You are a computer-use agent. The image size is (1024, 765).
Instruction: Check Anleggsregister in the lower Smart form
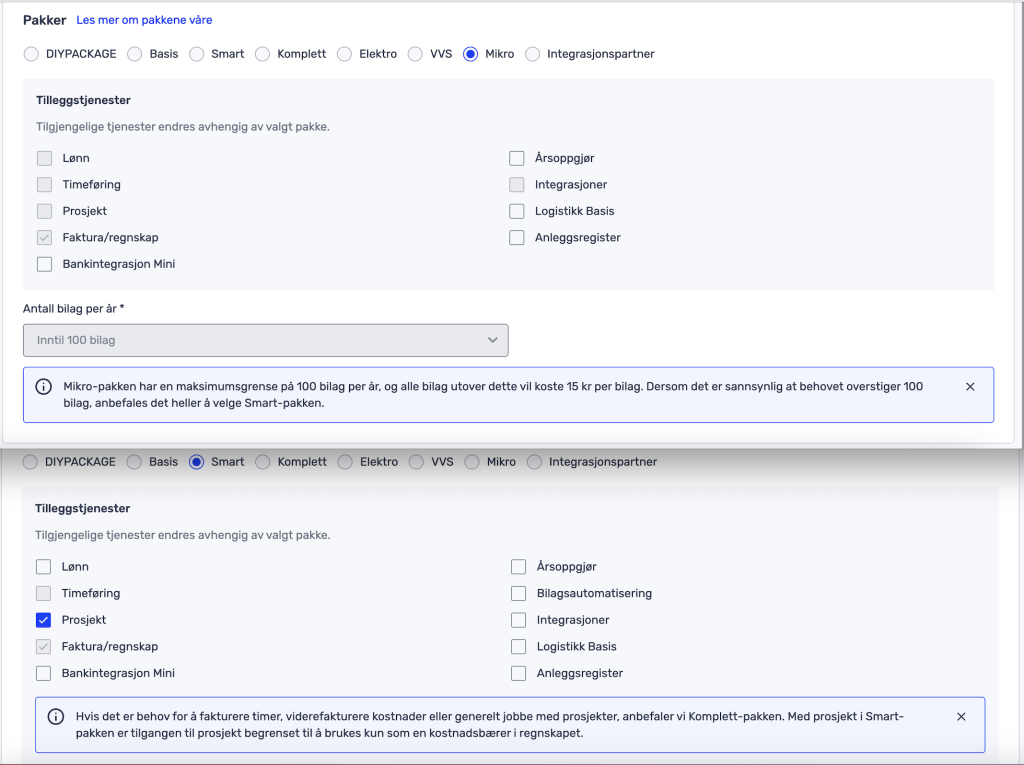click(x=518, y=673)
